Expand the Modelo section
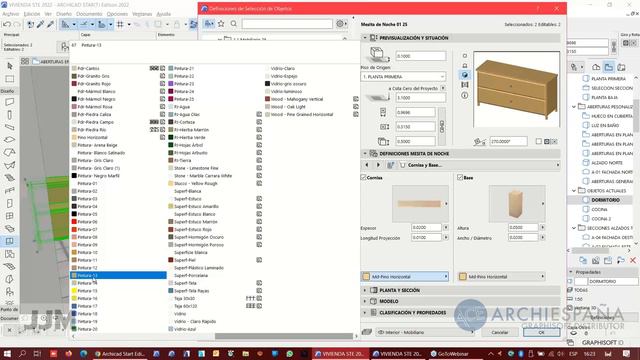This screenshot has height=360, width=640. 365,301
